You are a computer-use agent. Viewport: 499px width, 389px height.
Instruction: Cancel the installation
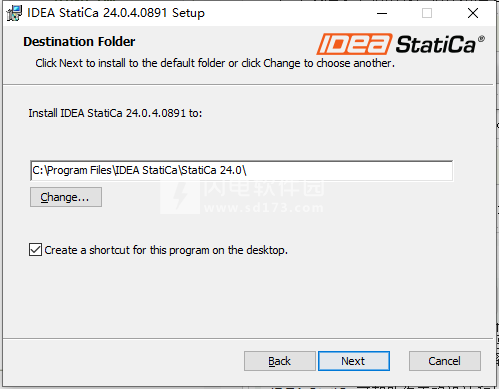[445, 361]
